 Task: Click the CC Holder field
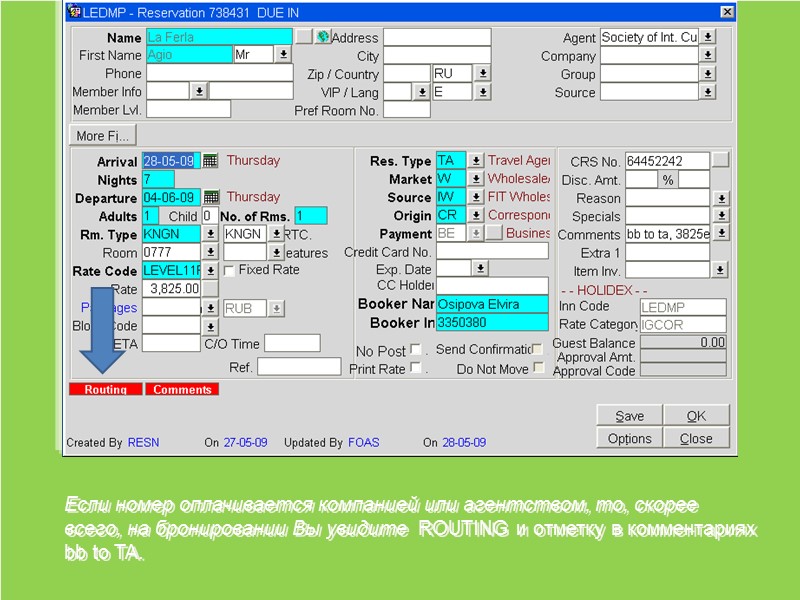pos(492,285)
